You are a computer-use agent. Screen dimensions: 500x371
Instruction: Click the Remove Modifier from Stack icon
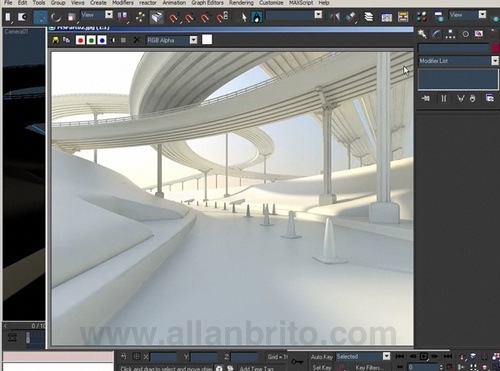[x=472, y=98]
